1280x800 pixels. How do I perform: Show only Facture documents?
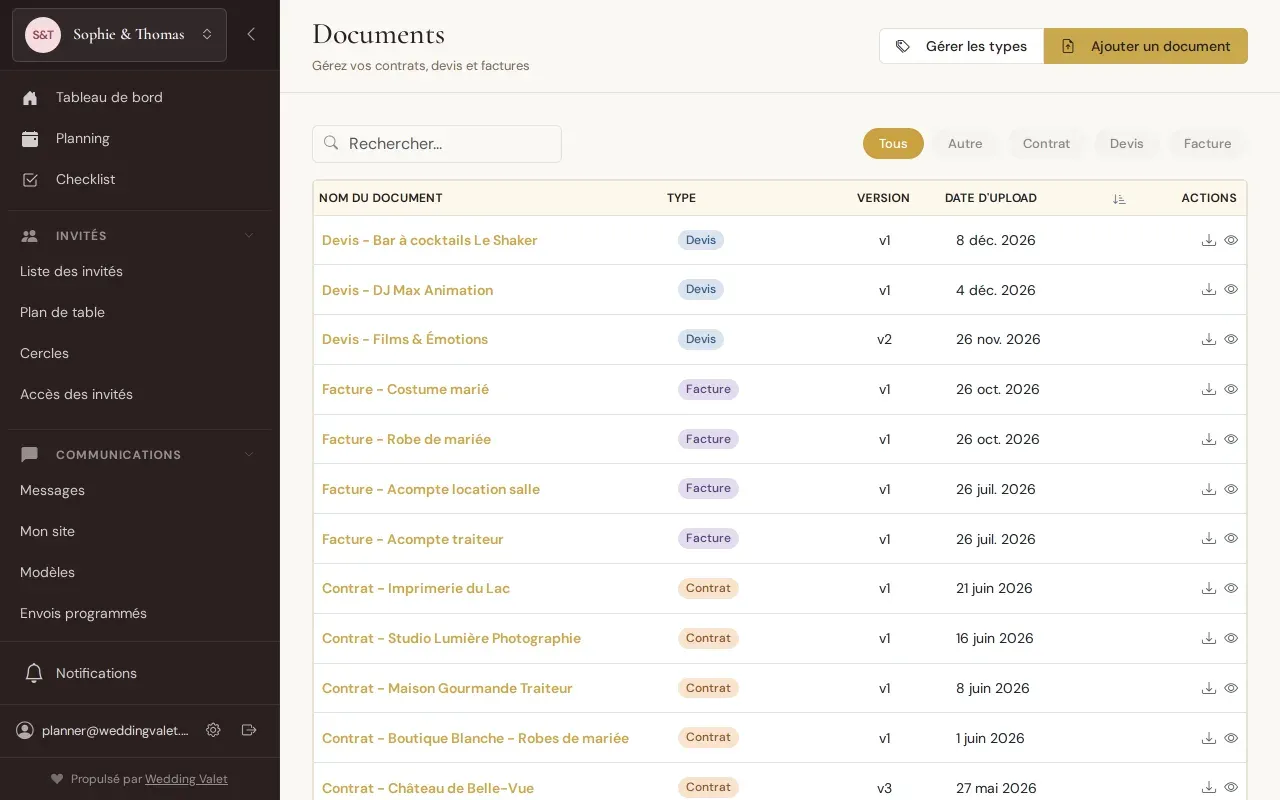click(1207, 143)
